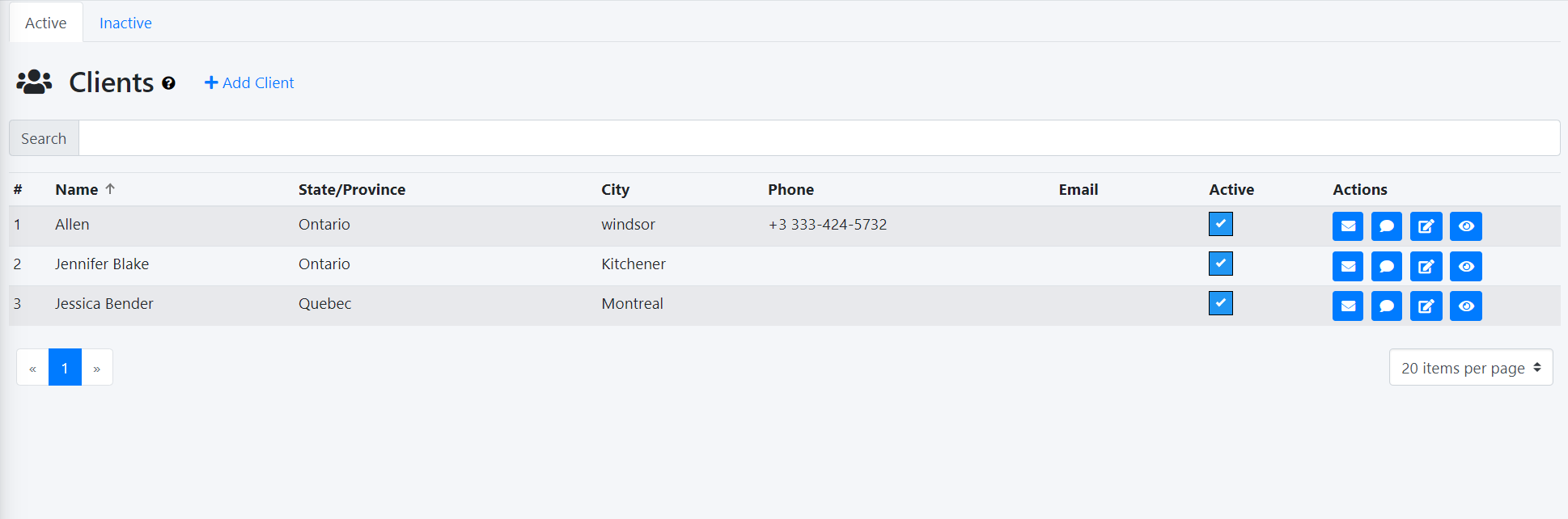Switch to the Inactive tab
Image resolution: width=1568 pixels, height=519 pixels.
[x=125, y=23]
